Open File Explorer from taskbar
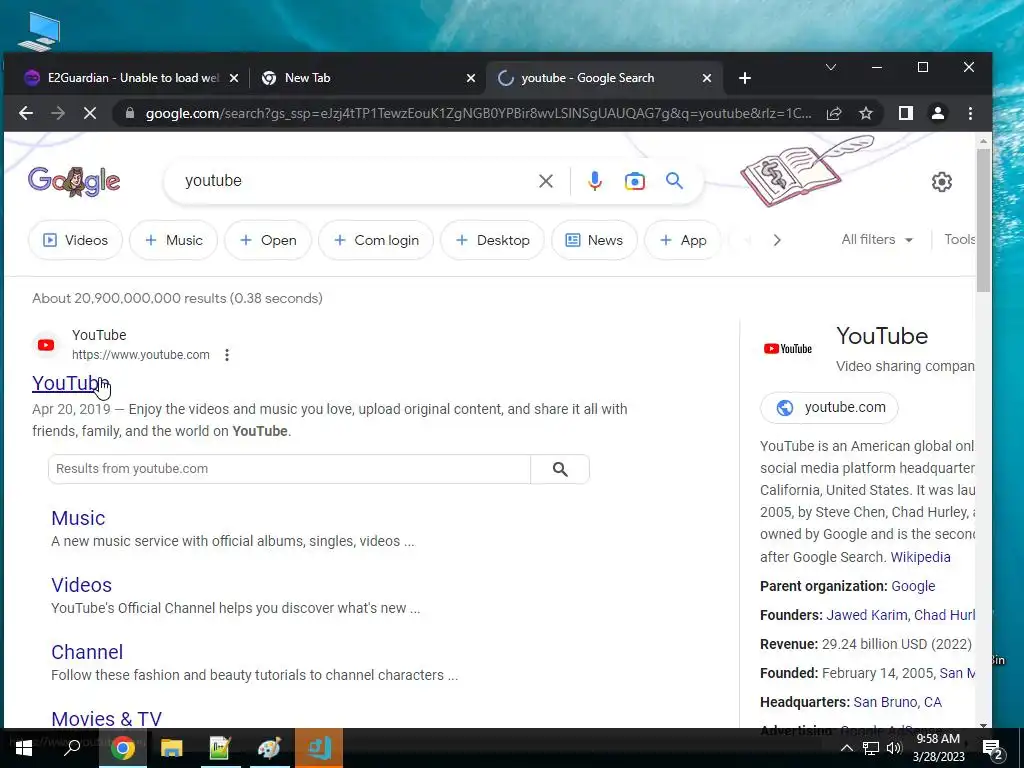The width and height of the screenshot is (1024, 768). point(172,748)
